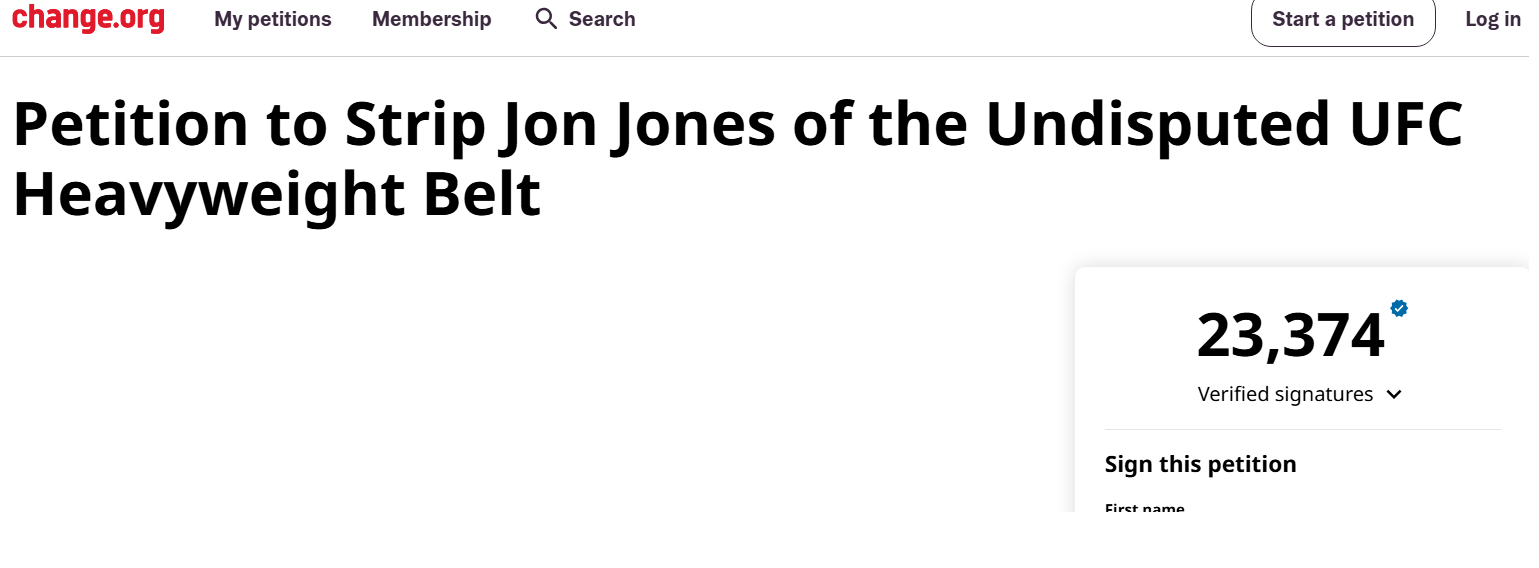Click the word "Heavyweight" in the title
The image size is (1539, 568).
(x=208, y=194)
